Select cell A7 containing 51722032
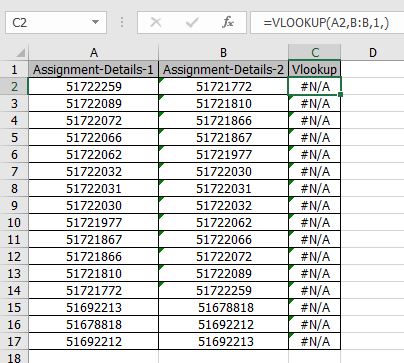 click(x=94, y=171)
